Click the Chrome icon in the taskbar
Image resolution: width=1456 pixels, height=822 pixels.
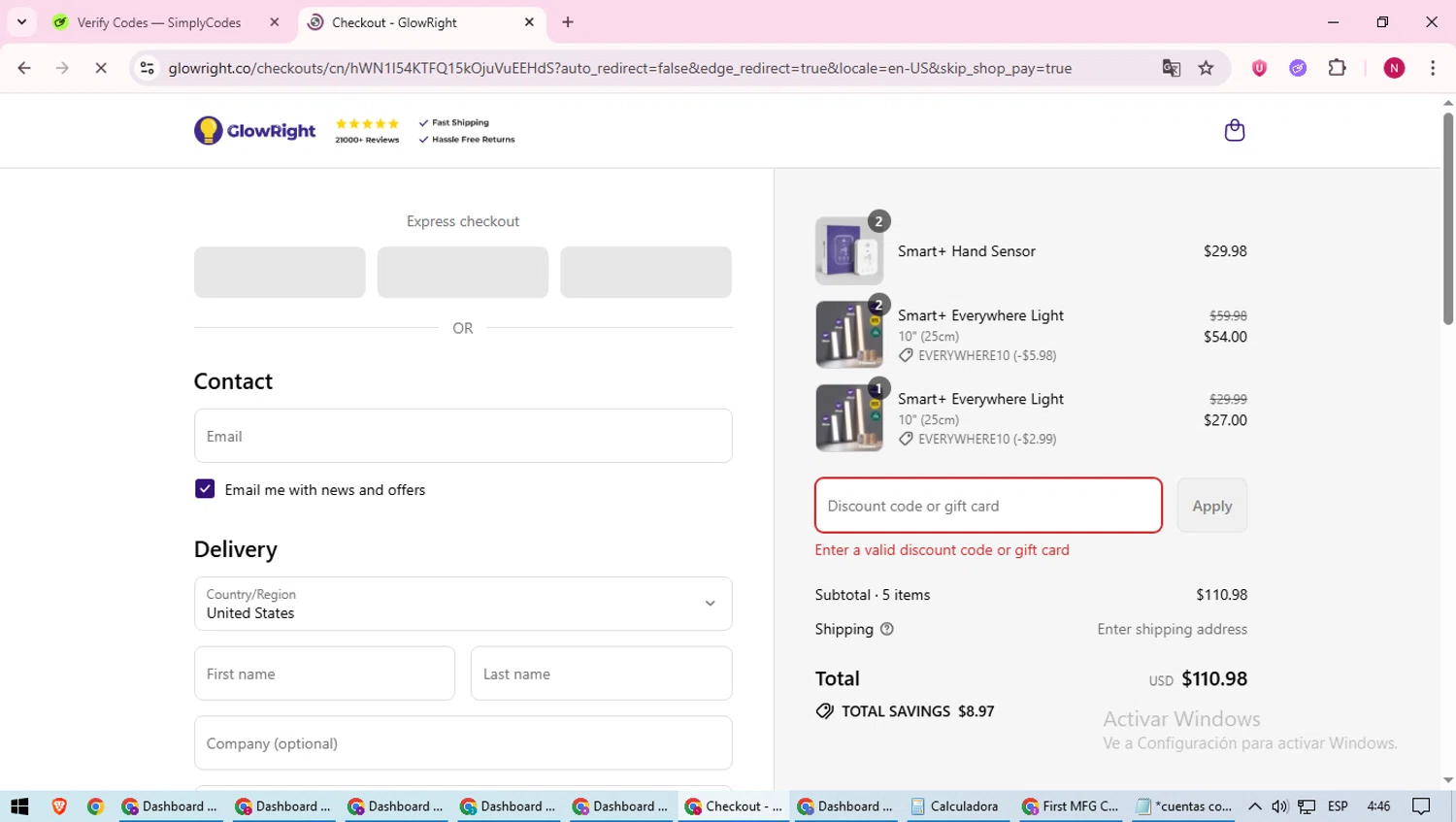tap(95, 806)
